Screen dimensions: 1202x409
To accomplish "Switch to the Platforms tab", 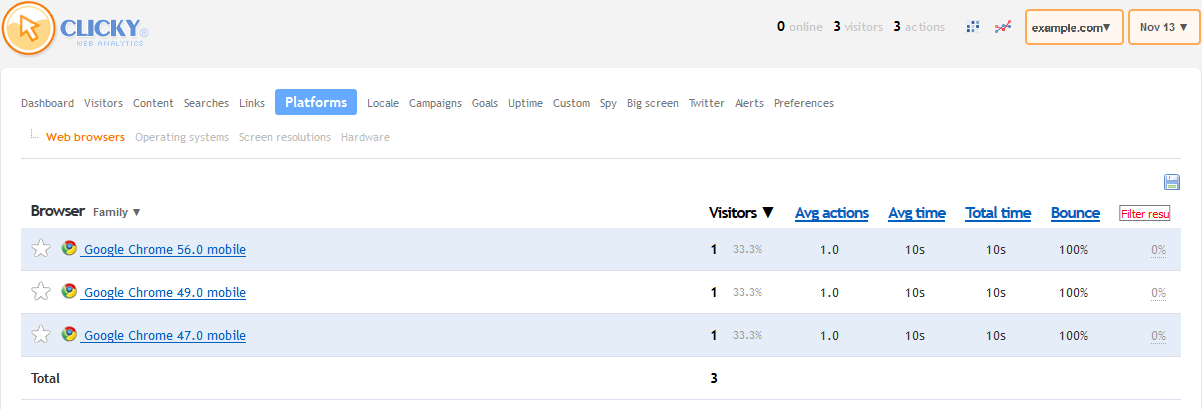I will pyautogui.click(x=316, y=102).
